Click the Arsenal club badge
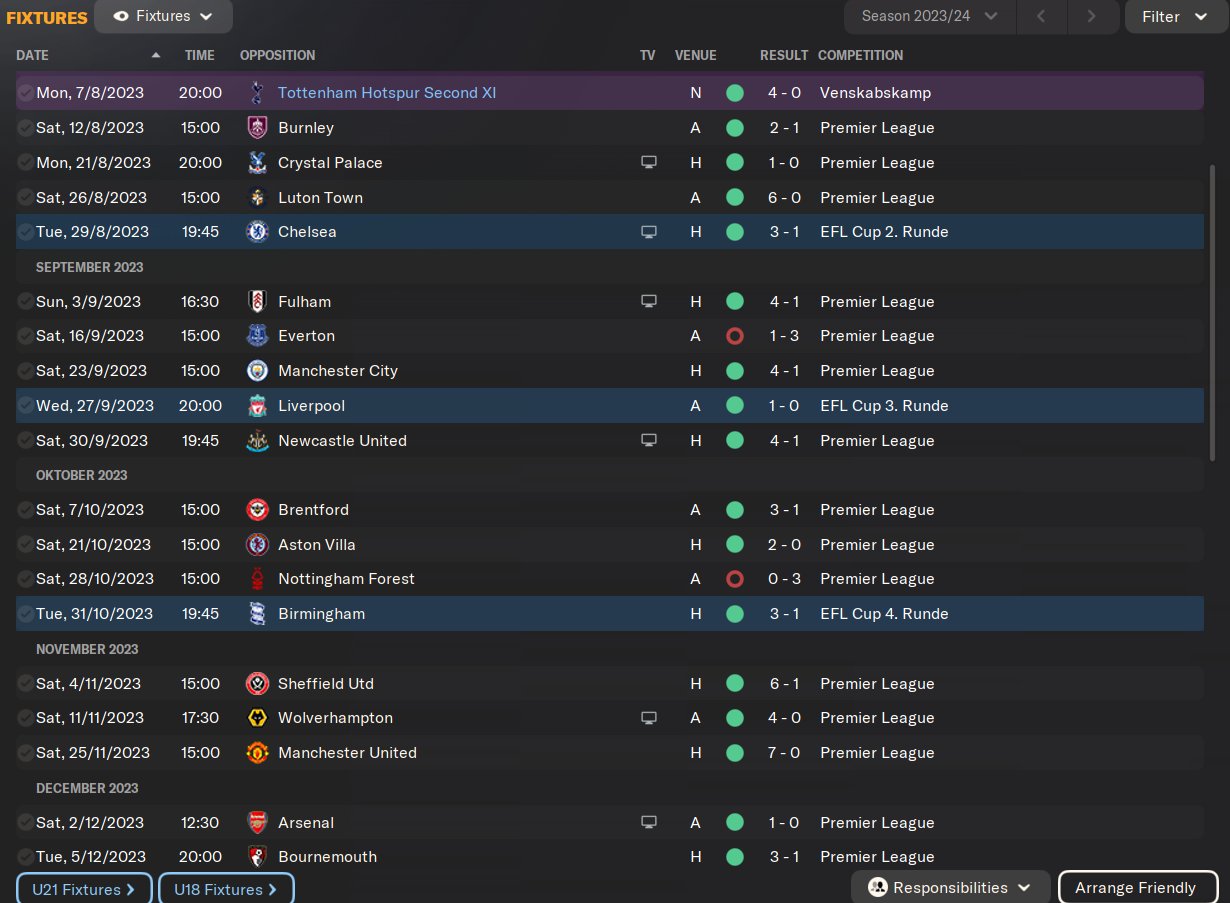This screenshot has width=1230, height=903. click(257, 823)
